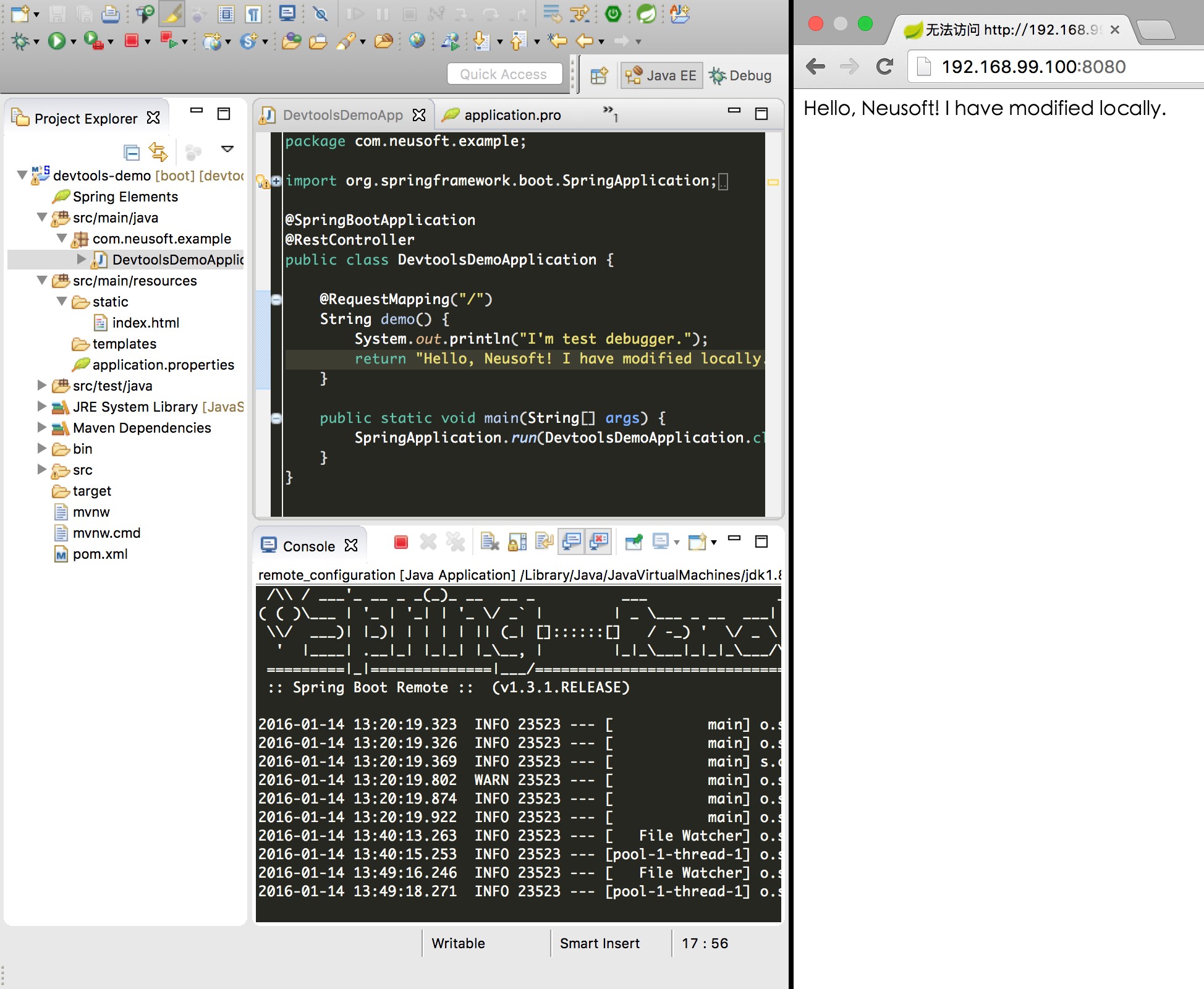The height and width of the screenshot is (989, 1204).
Task: Click the Print toolbar icon
Action: (x=111, y=14)
